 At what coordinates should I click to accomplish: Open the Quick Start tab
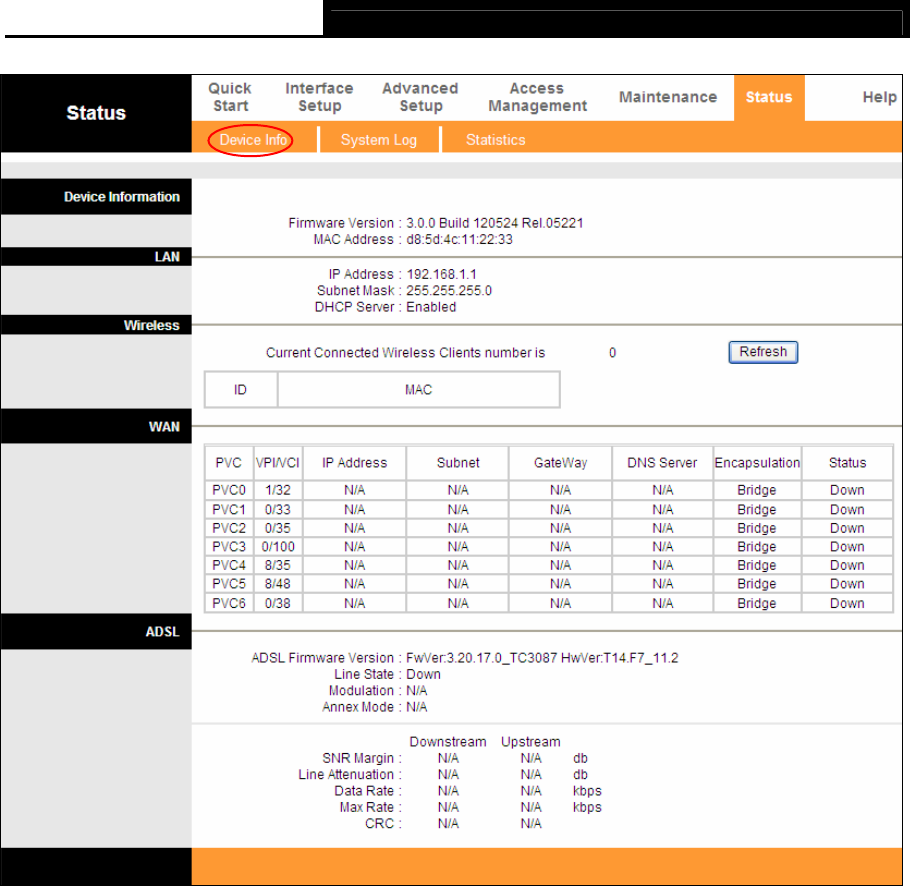229,97
